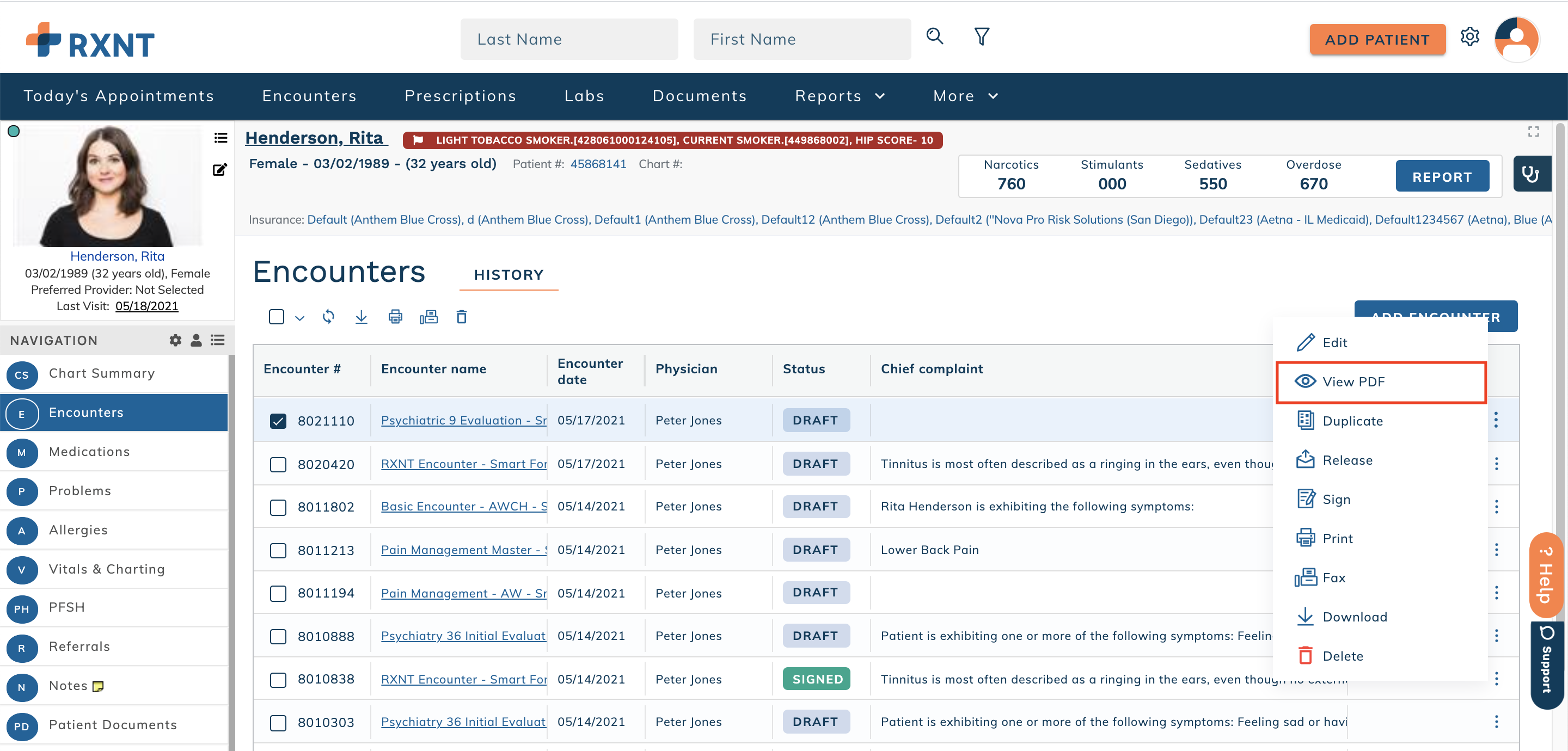
Task: Open row menu for encounter 8011802
Action: (x=1496, y=506)
